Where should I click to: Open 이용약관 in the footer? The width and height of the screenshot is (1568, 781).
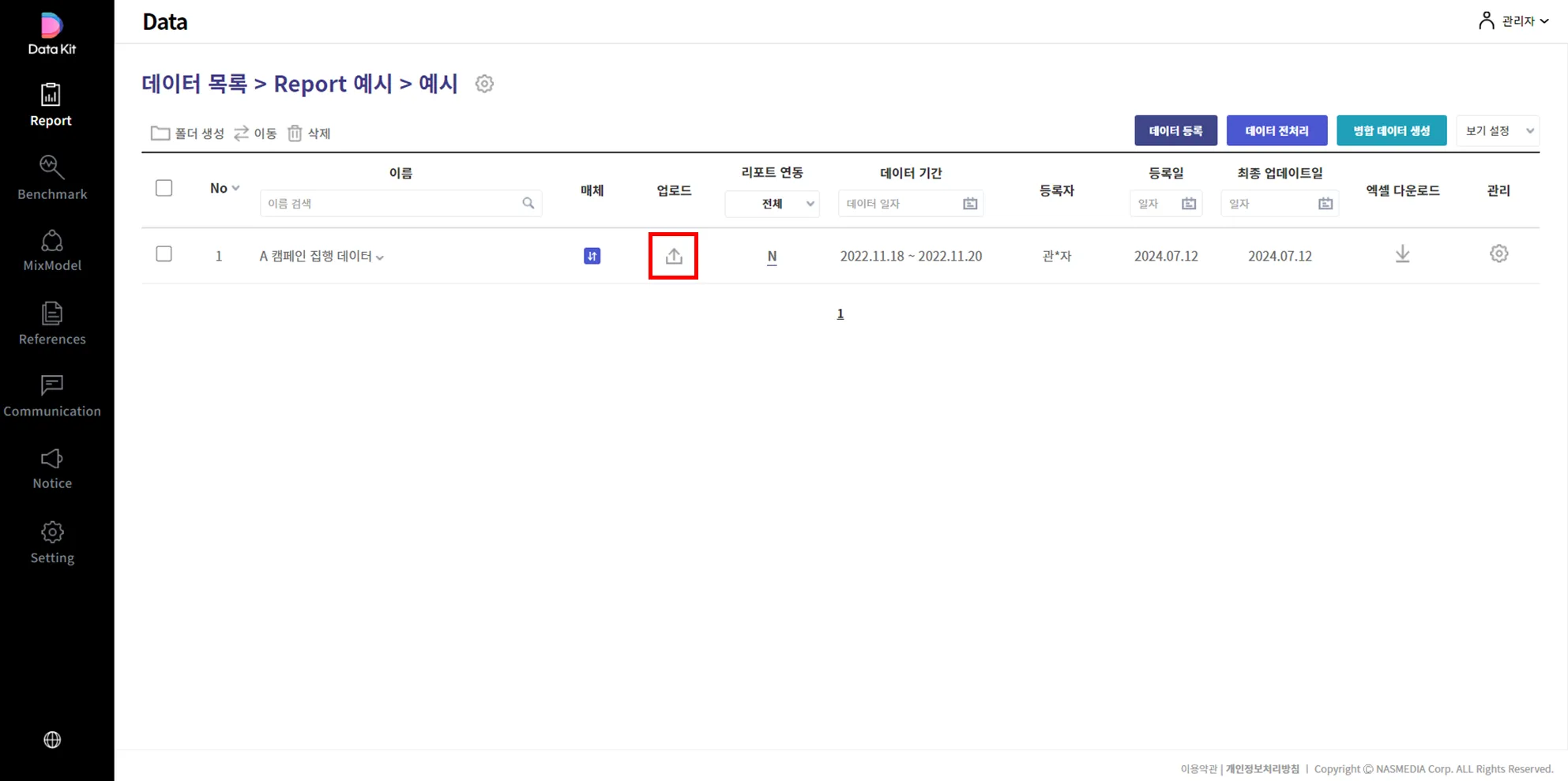(1198, 769)
